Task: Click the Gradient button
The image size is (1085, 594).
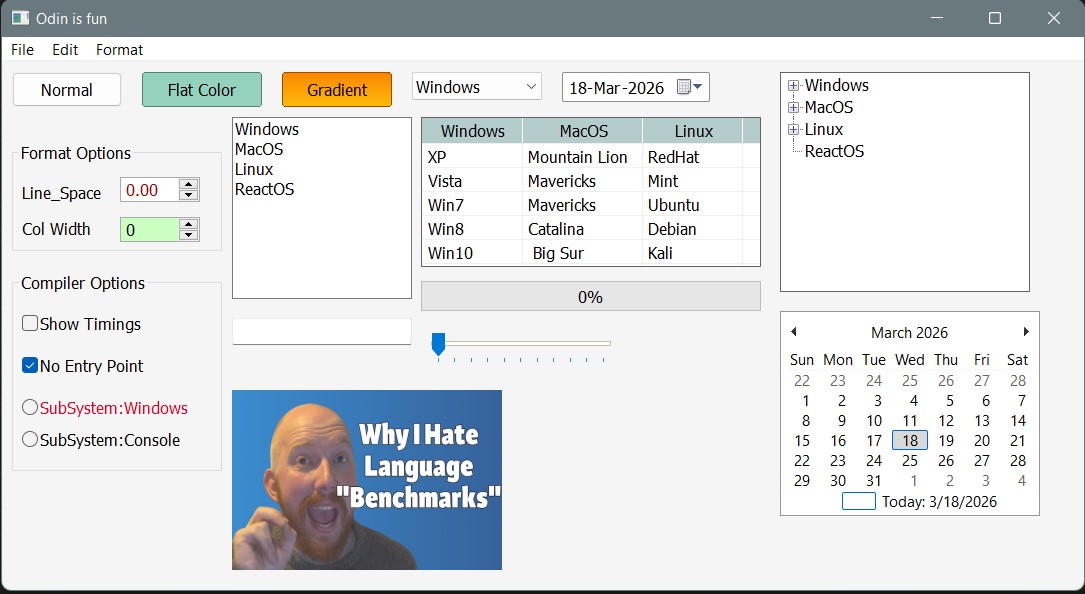Action: point(337,90)
